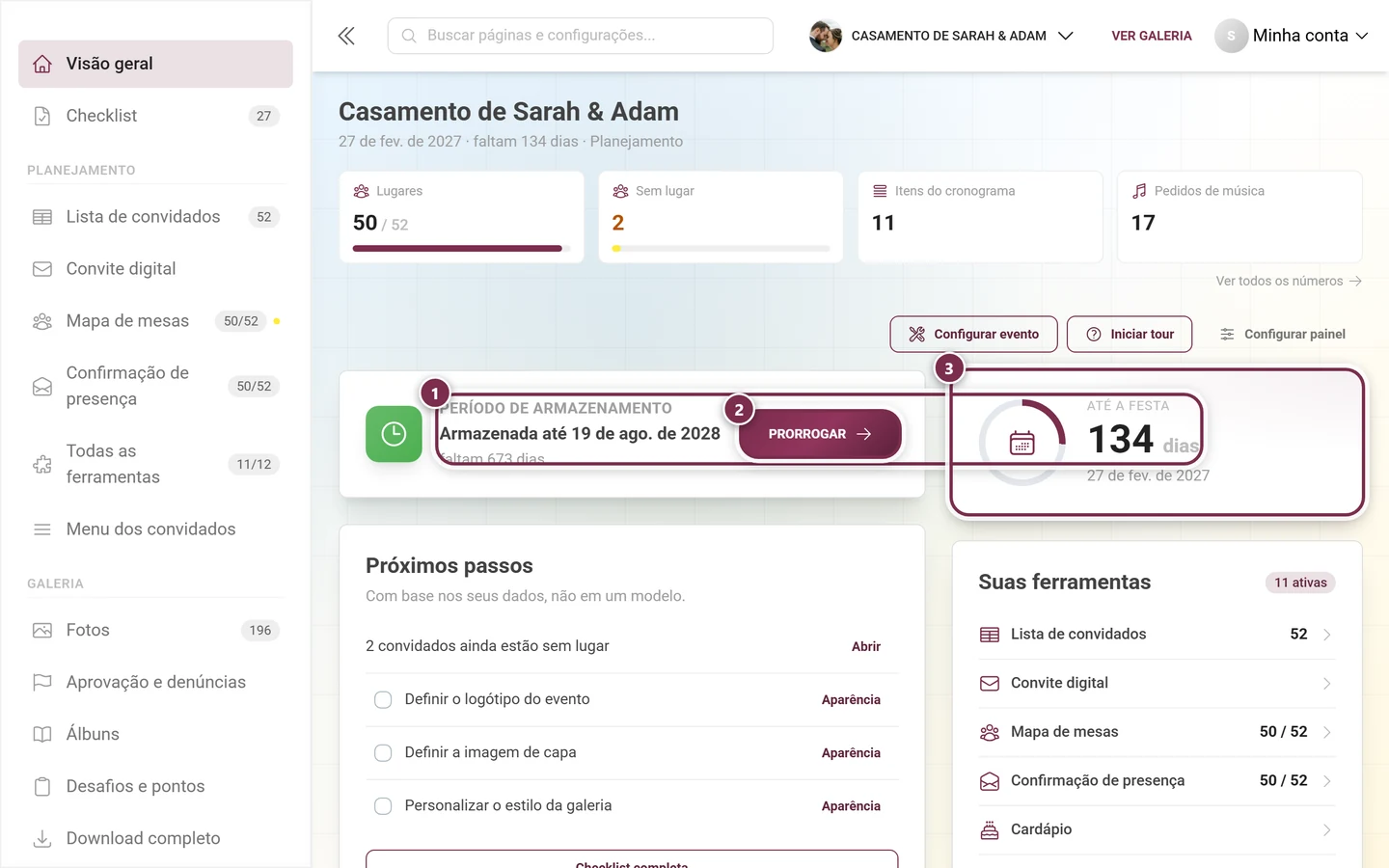The height and width of the screenshot is (868, 1389).
Task: Check 'Definir a imagem de capa' checkbox
Action: tap(383, 752)
